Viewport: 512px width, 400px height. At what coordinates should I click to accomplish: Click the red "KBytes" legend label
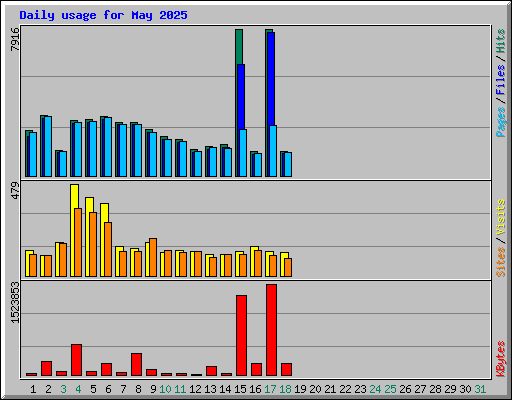pyautogui.click(x=501, y=359)
